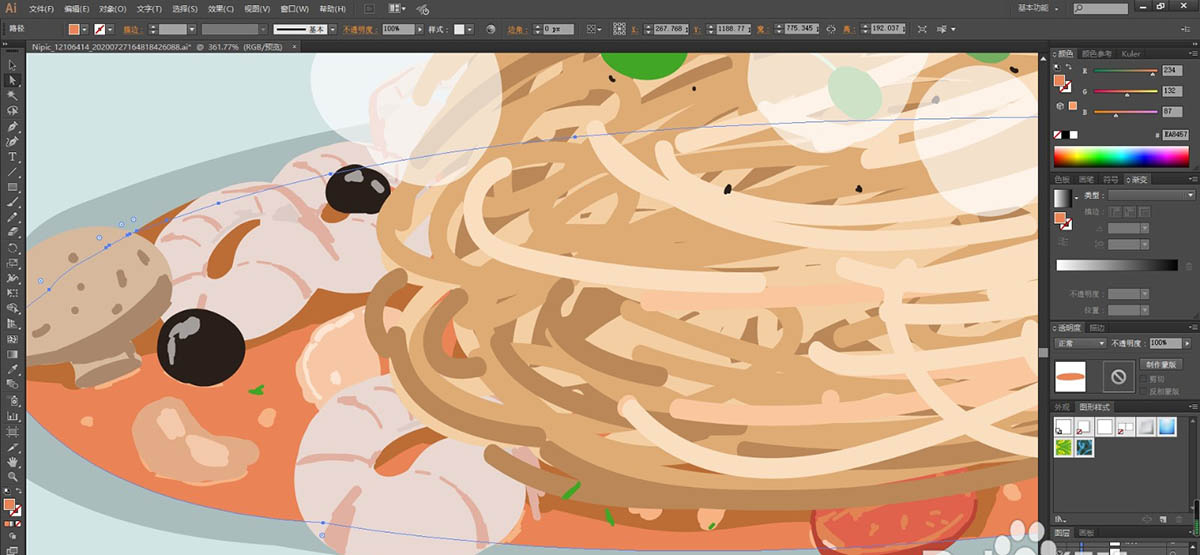1200x555 pixels.
Task: Open the 文件(F) menu
Action: tap(41, 8)
